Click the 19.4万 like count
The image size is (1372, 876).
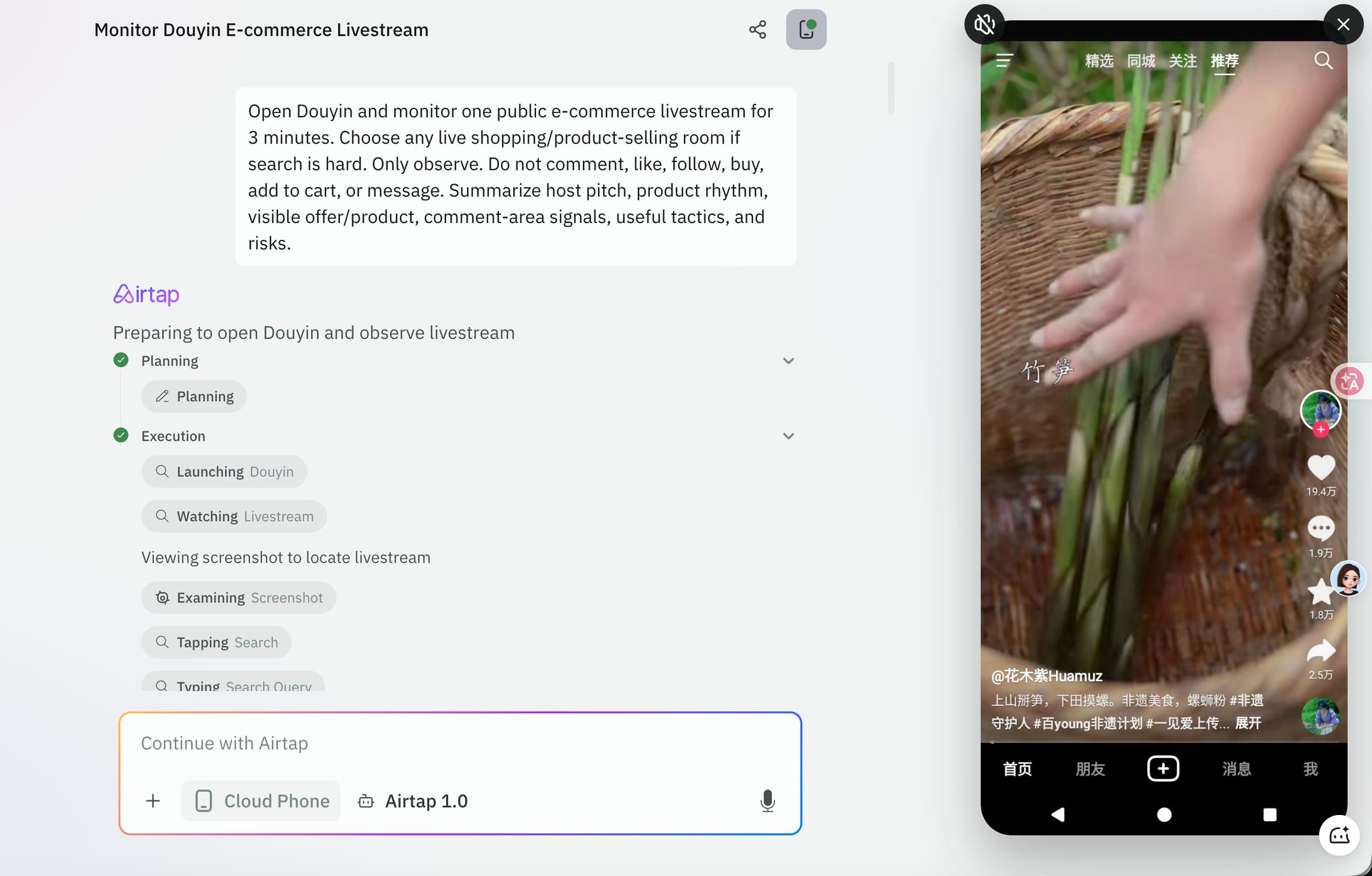tap(1321, 492)
